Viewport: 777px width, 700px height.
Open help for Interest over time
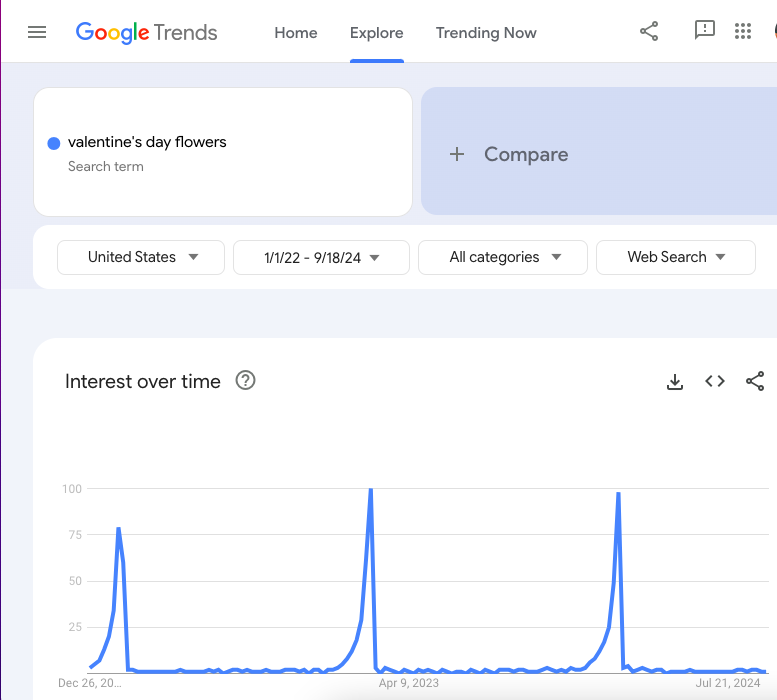(x=245, y=381)
